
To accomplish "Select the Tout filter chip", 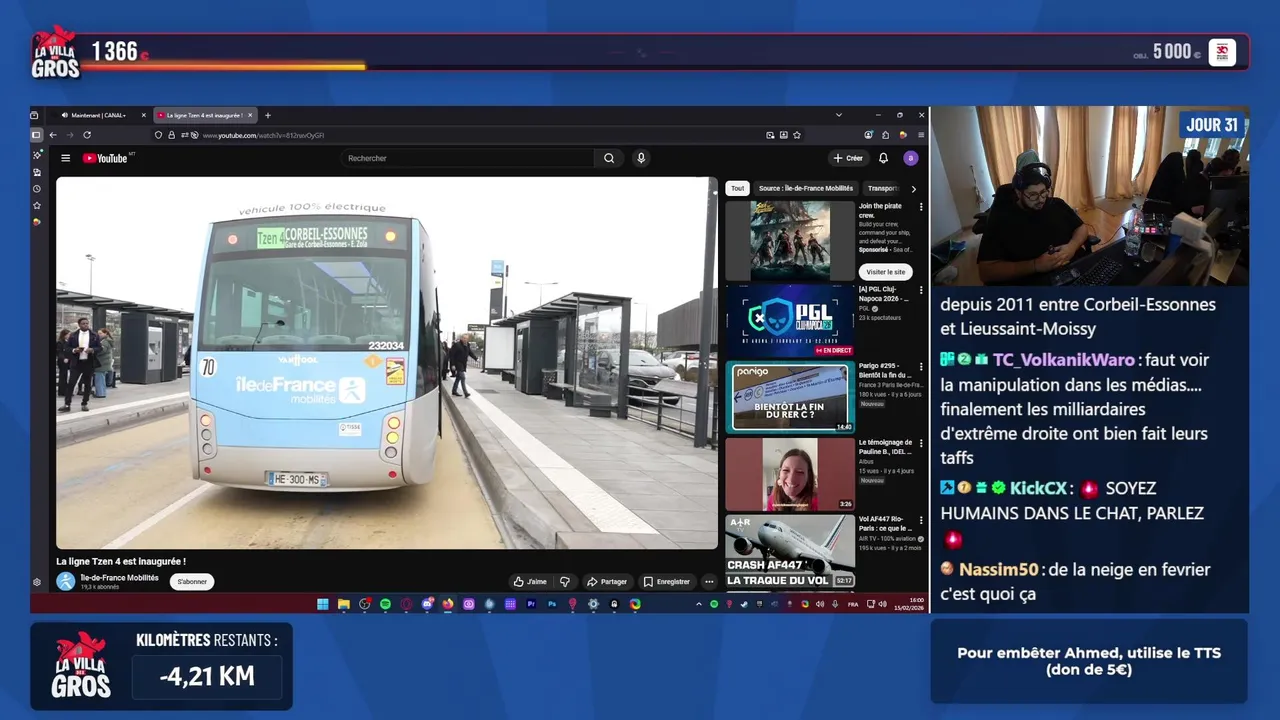I will 737,188.
